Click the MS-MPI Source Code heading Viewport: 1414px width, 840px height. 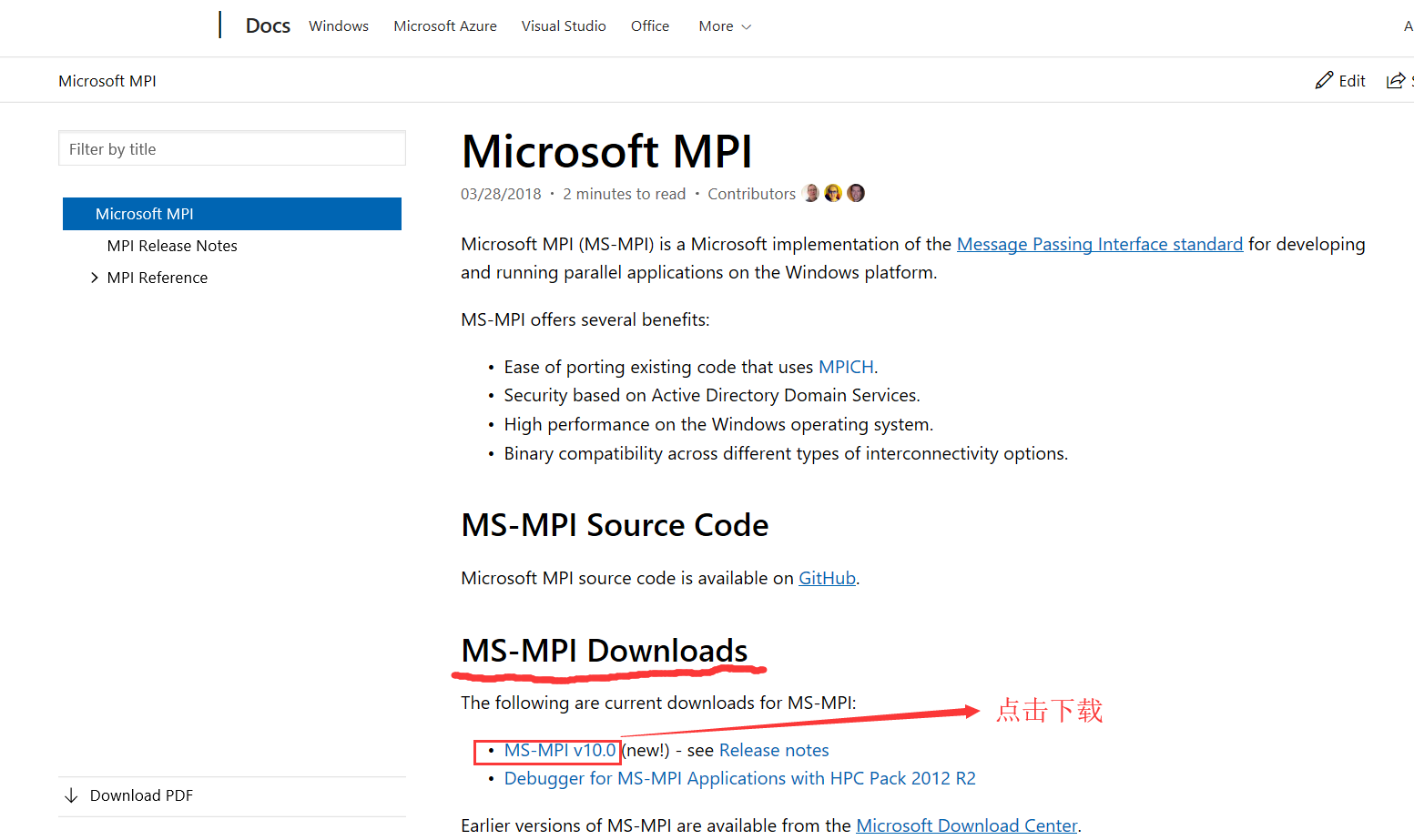(x=615, y=525)
